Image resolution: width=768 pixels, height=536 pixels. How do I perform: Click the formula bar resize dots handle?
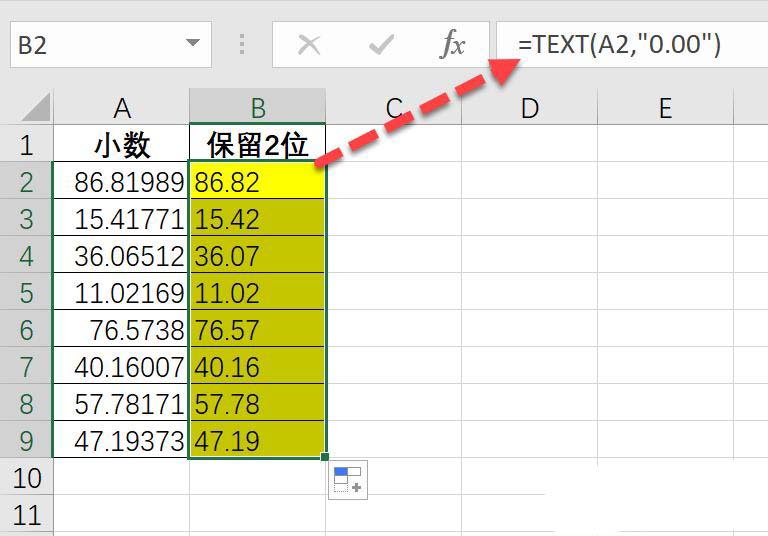tap(242, 45)
